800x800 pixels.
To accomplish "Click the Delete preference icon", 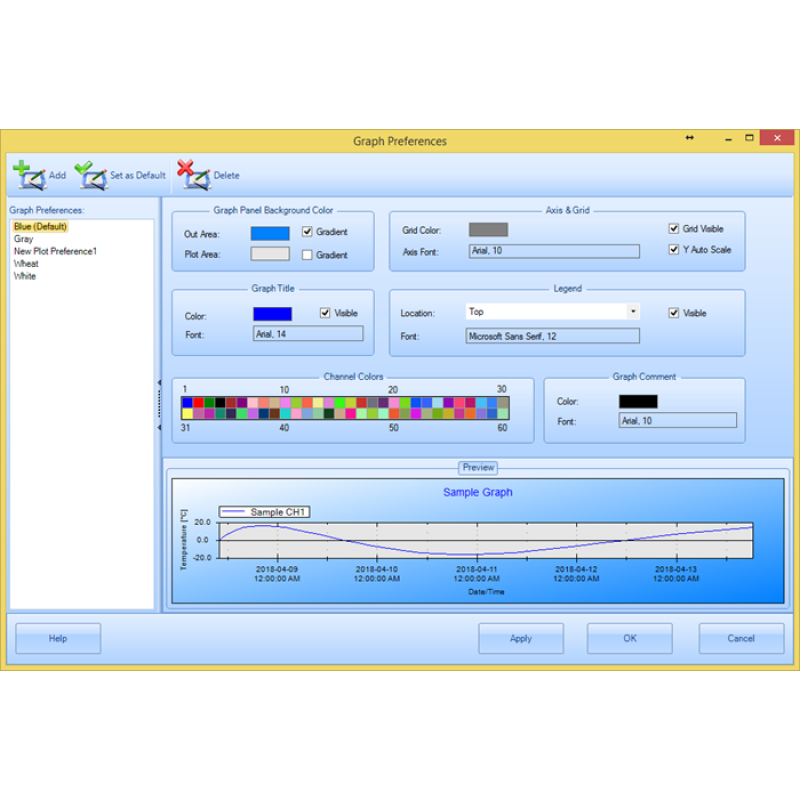I will point(194,175).
